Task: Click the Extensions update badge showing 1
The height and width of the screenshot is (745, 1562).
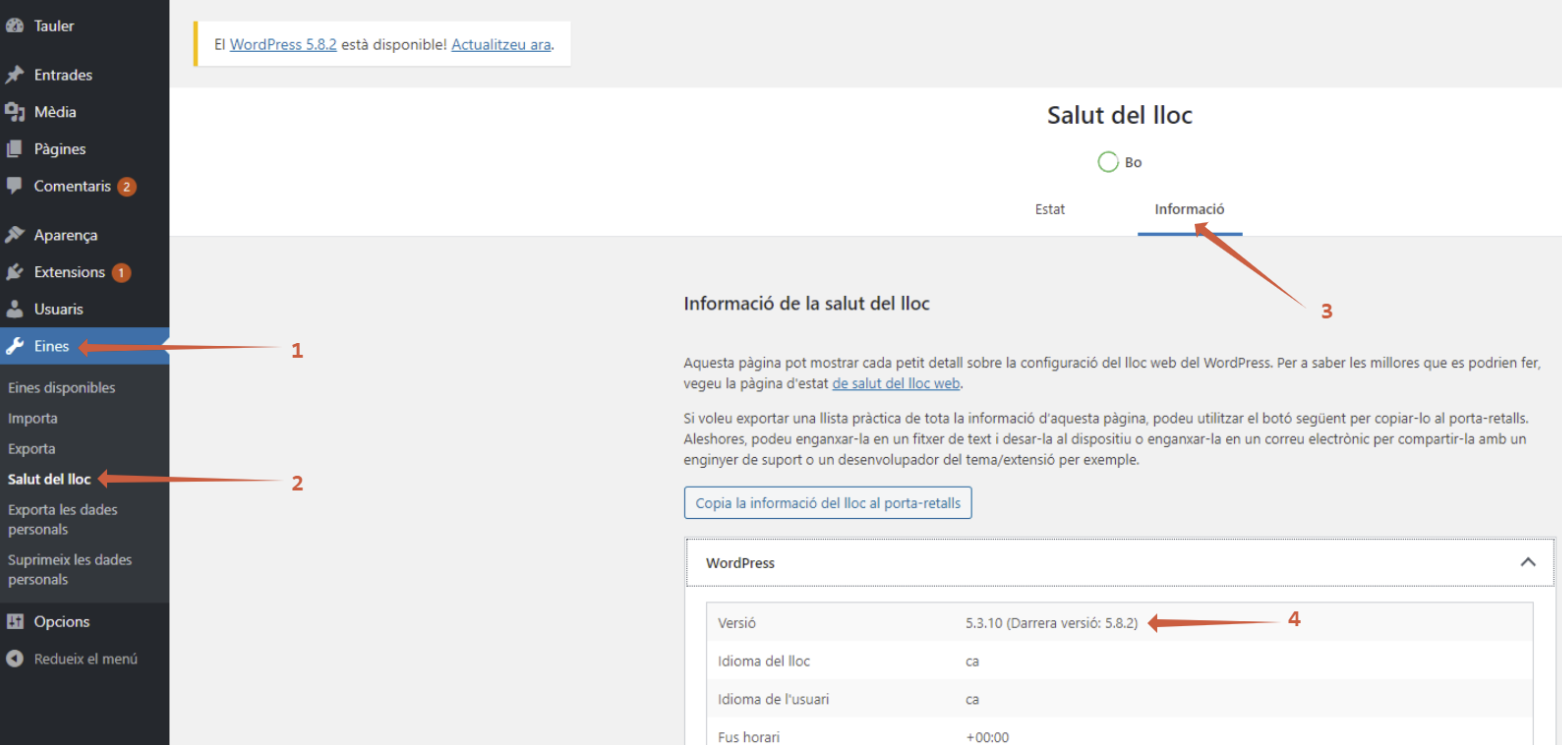Action: pyautogui.click(x=121, y=272)
